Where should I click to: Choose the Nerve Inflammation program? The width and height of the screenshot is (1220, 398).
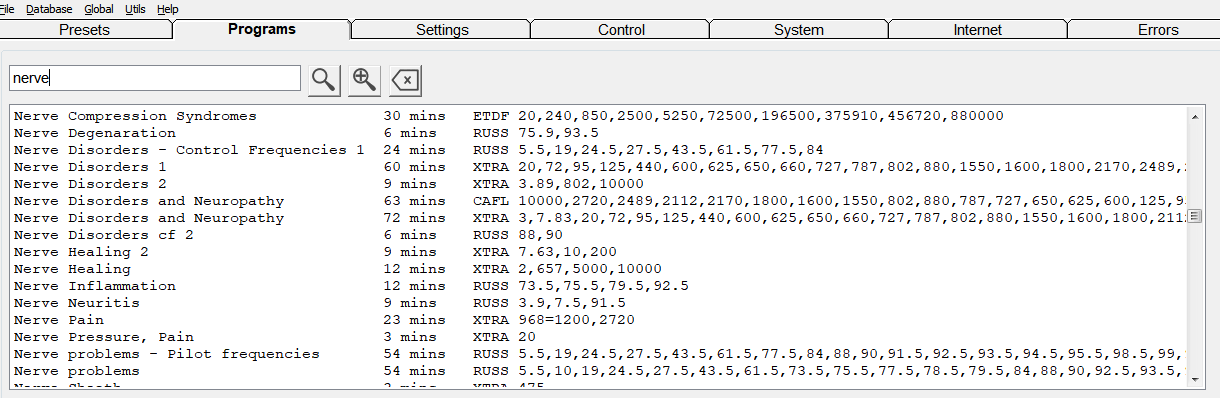point(598,286)
